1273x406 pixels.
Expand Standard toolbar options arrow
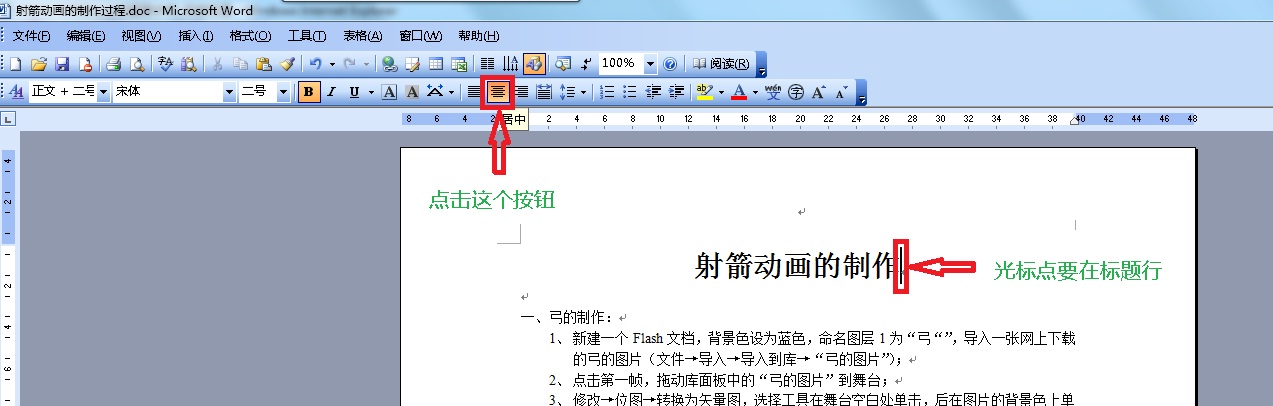pos(762,64)
